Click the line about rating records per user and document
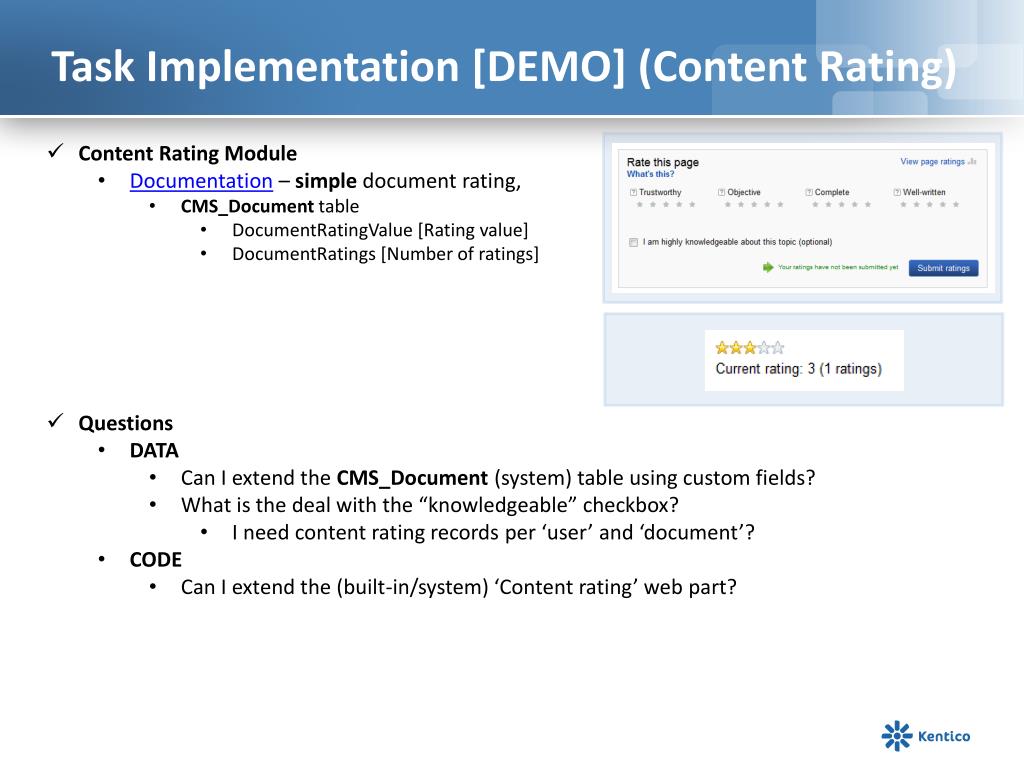Viewport: 1024px width, 768px height. click(493, 532)
